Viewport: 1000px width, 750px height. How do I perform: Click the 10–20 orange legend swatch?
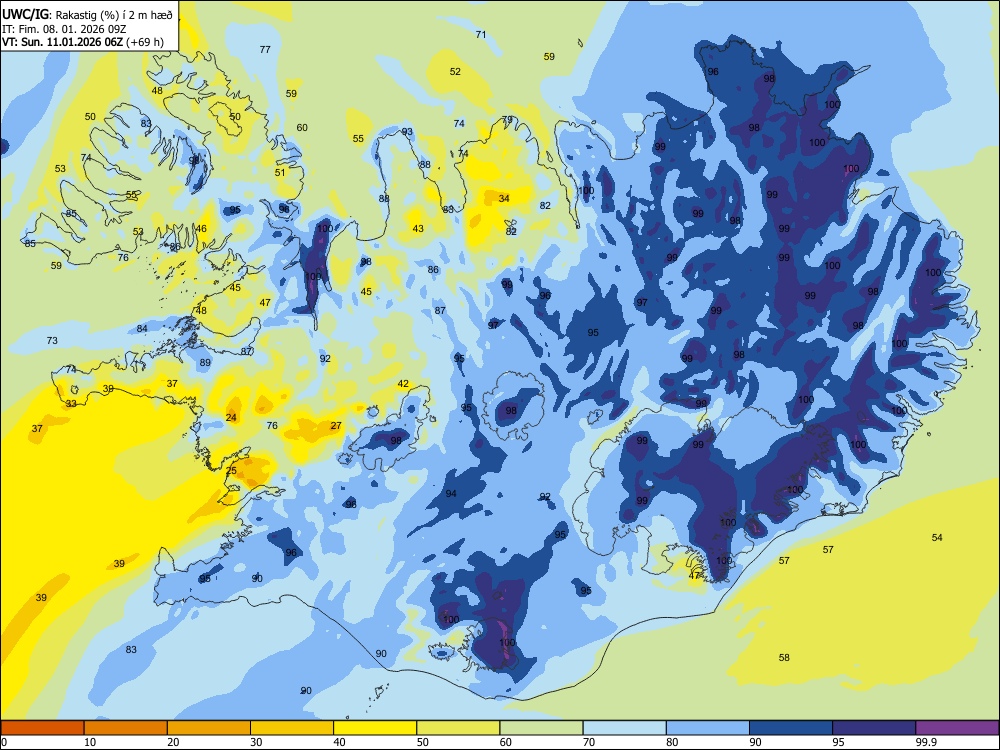coord(126,728)
